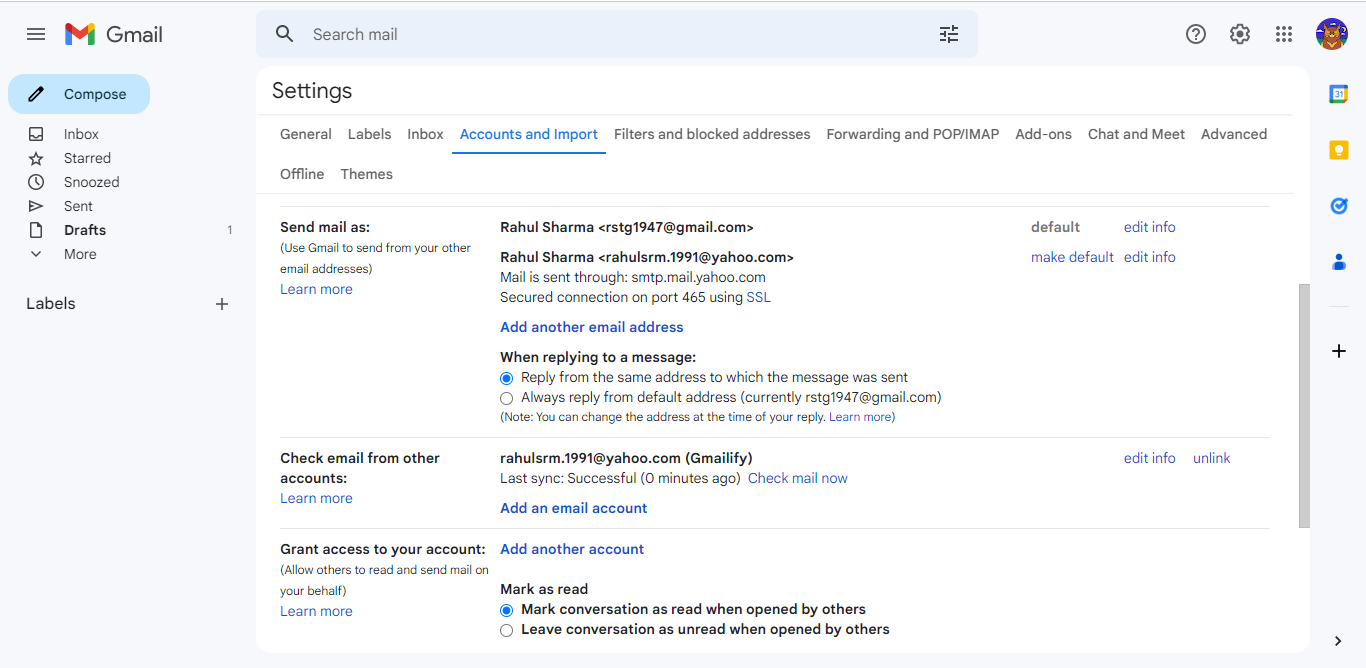Click the Sent arrow icon

[36, 206]
